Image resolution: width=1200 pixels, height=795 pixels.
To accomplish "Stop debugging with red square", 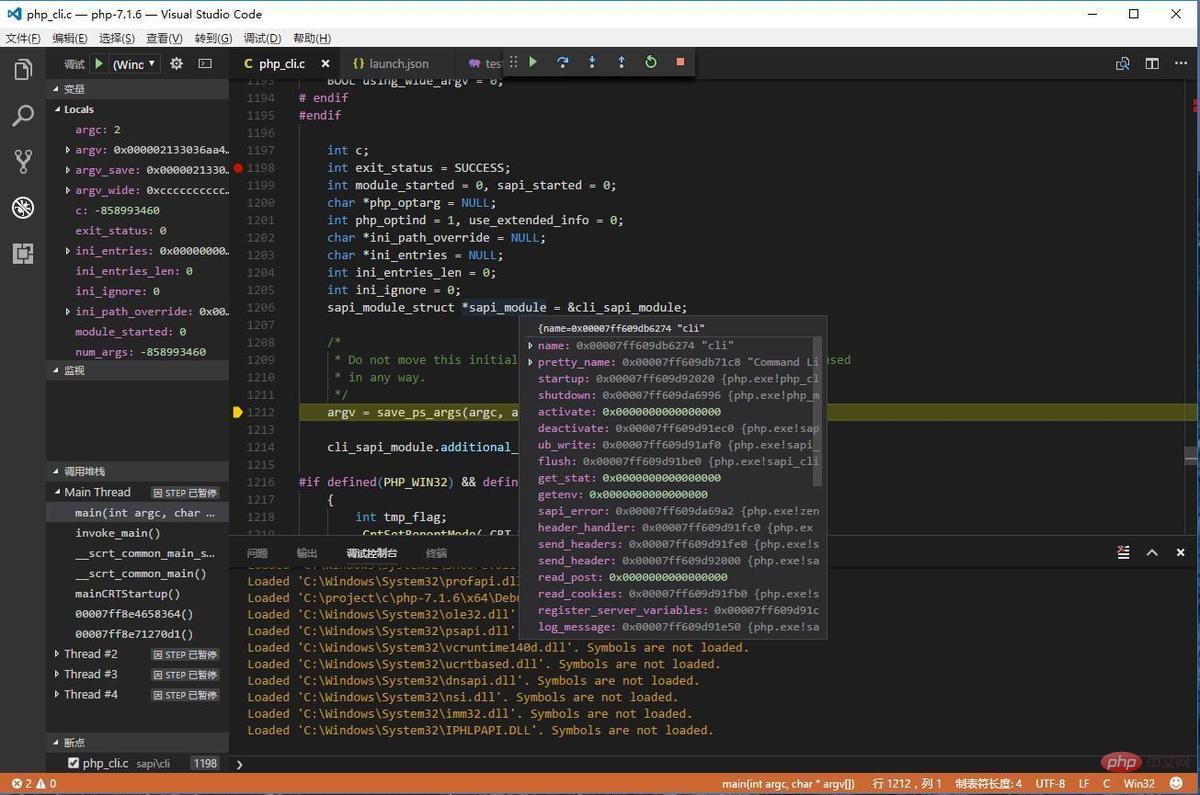I will [680, 62].
